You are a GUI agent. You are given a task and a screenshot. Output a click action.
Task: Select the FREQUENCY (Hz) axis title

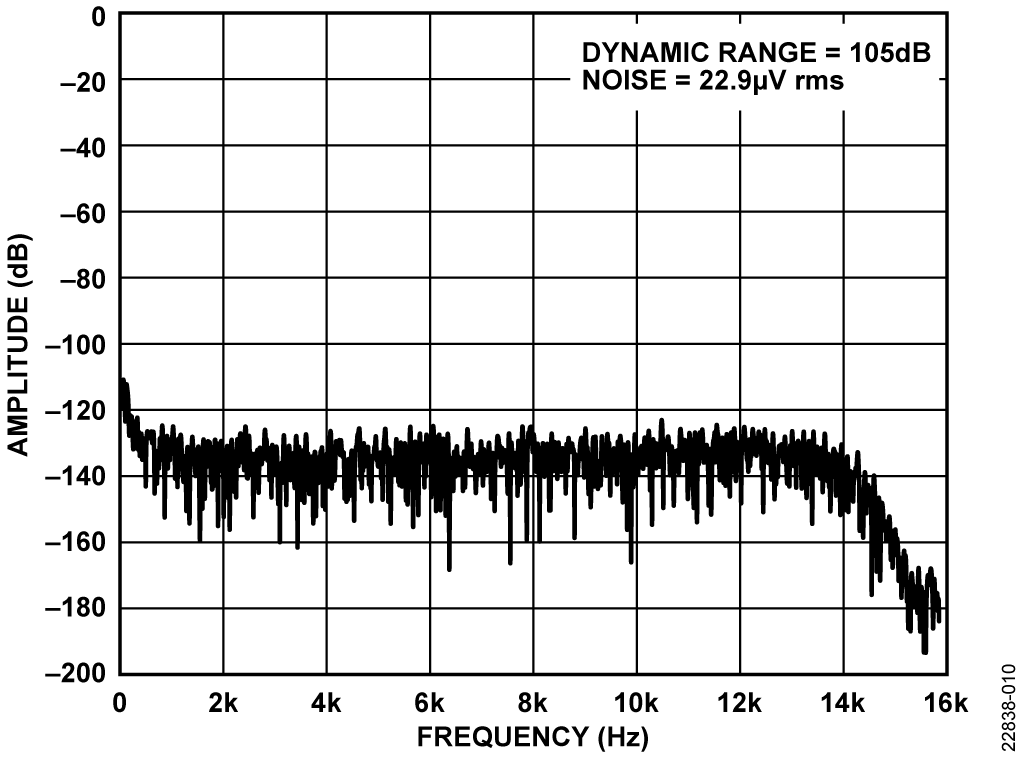click(x=531, y=738)
